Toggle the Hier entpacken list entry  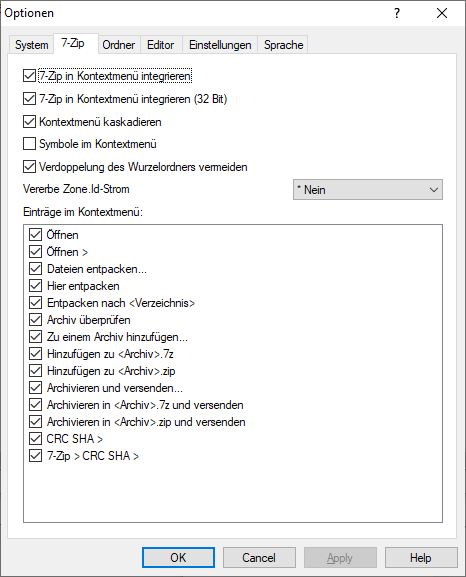pyautogui.click(x=35, y=286)
